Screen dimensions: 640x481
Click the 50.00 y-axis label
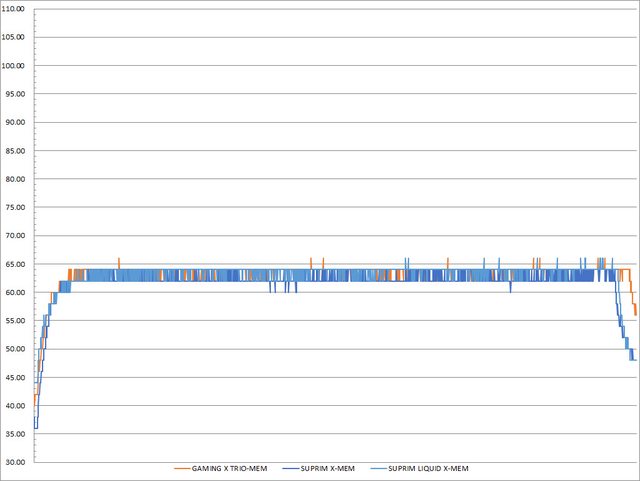18,349
